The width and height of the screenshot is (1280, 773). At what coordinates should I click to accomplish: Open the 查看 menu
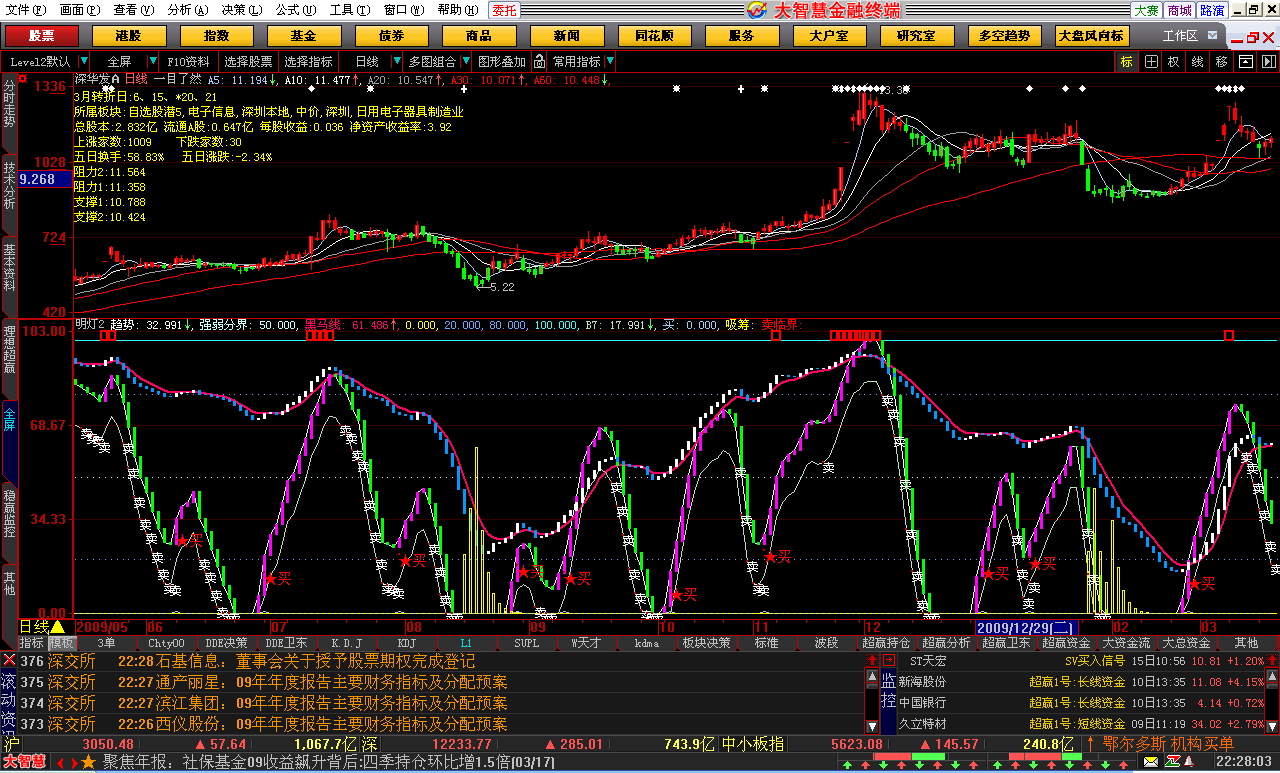pos(133,10)
